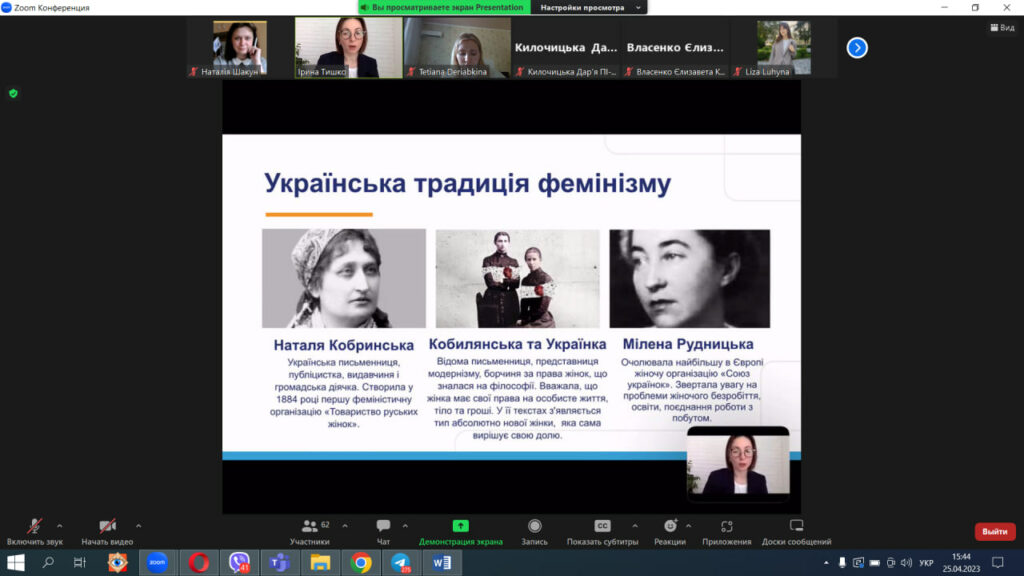Start recording with Запись button
Screen dimensions: 1024x576
click(x=534, y=526)
